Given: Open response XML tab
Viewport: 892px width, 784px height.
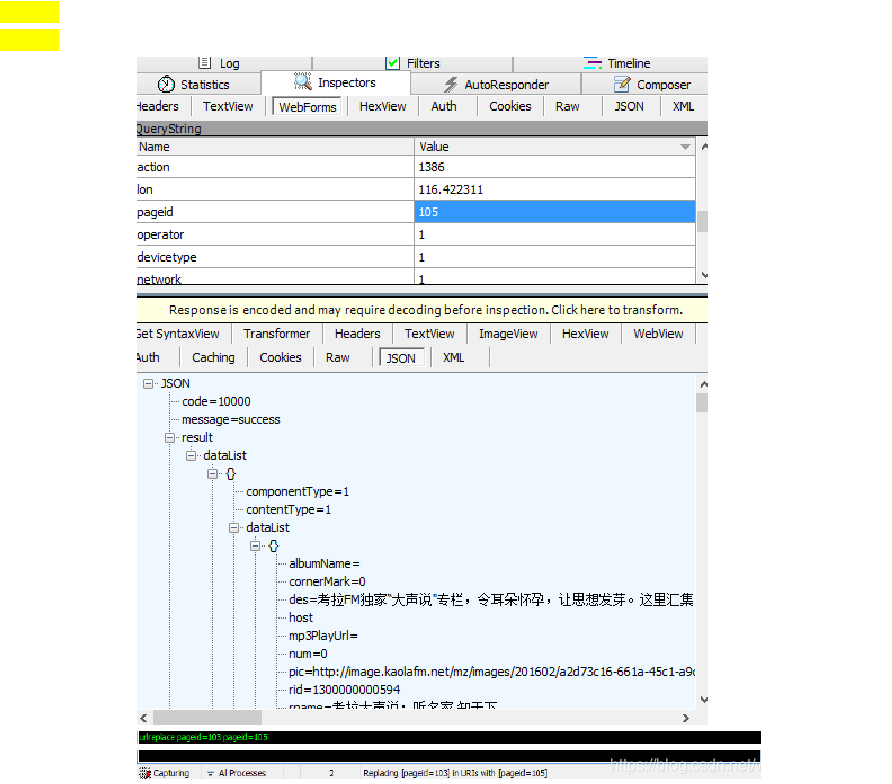Looking at the screenshot, I should (453, 357).
